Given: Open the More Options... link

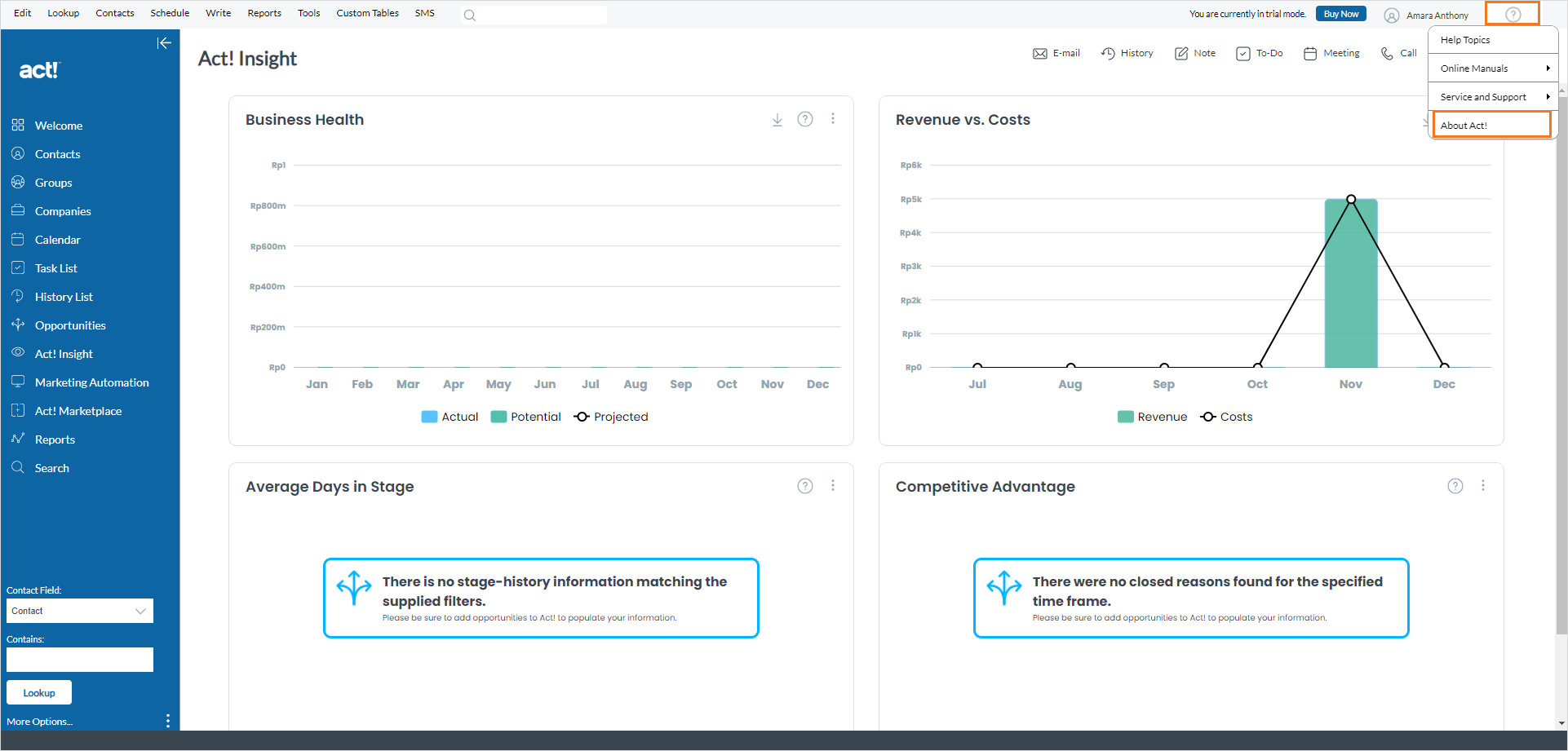Looking at the screenshot, I should [39, 722].
